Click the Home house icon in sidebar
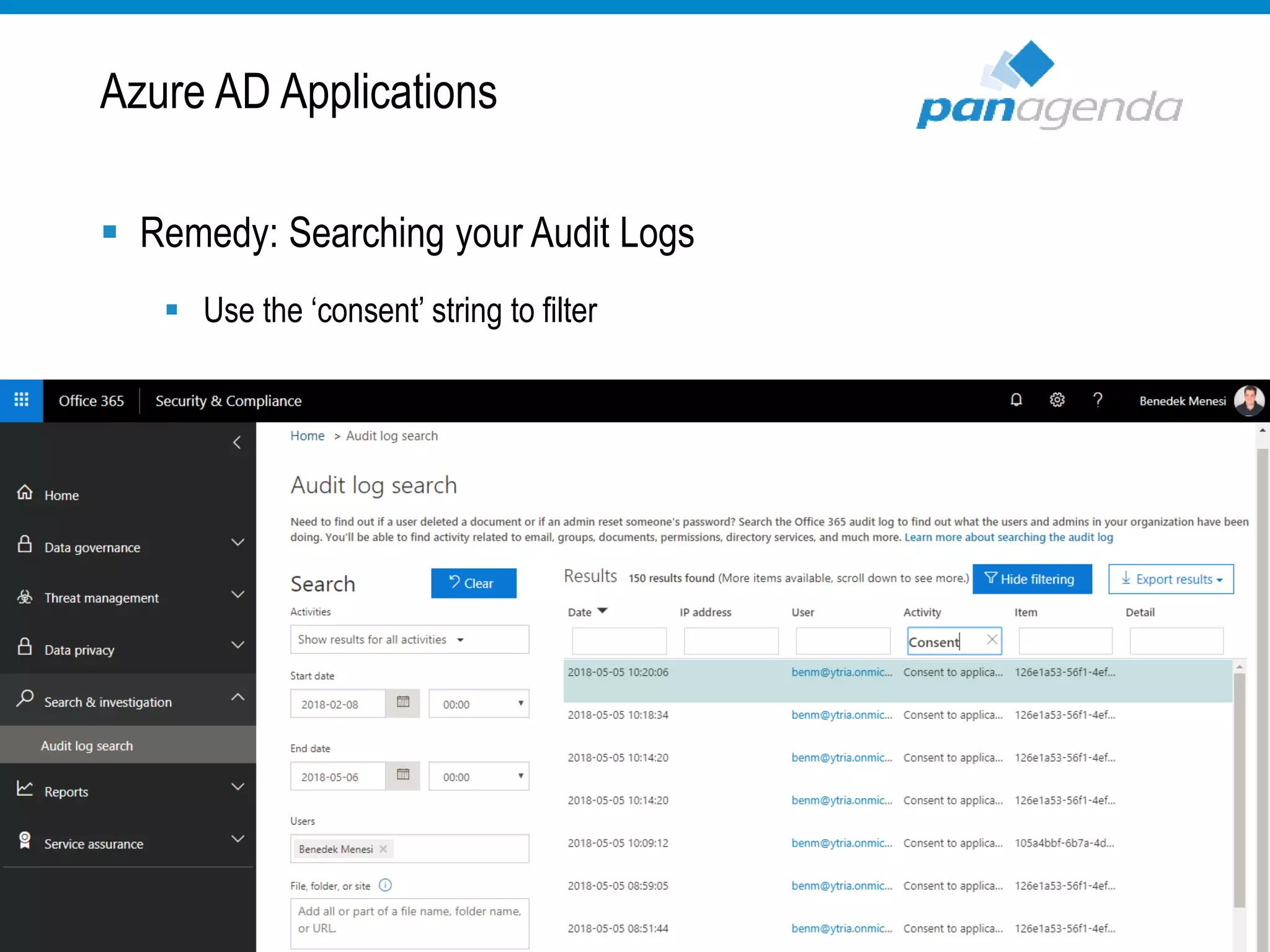The image size is (1270, 952). pyautogui.click(x=25, y=493)
